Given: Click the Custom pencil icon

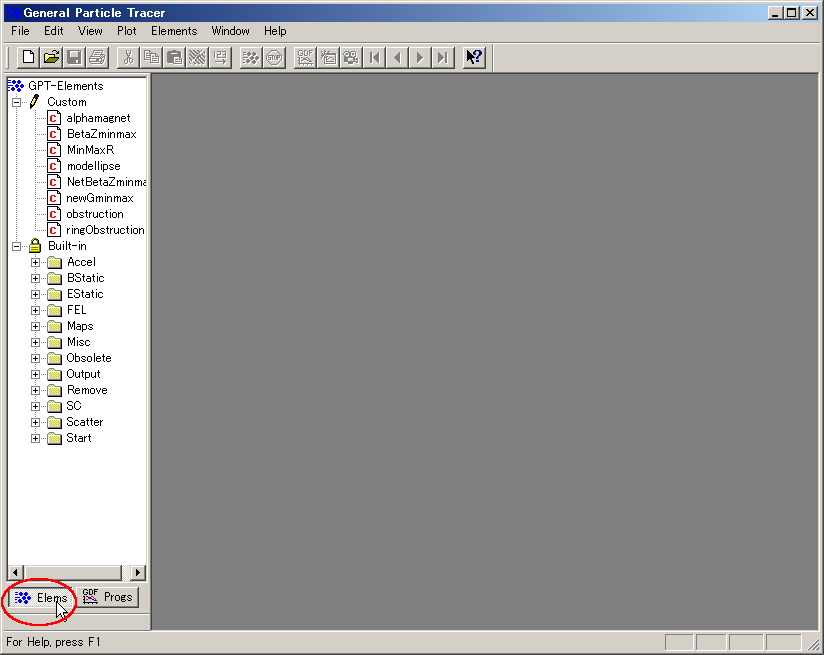Looking at the screenshot, I should [35, 101].
